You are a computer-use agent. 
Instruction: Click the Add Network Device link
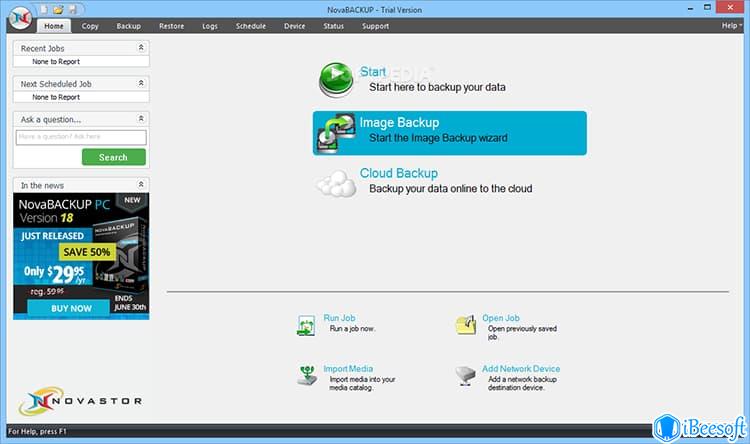tap(521, 368)
